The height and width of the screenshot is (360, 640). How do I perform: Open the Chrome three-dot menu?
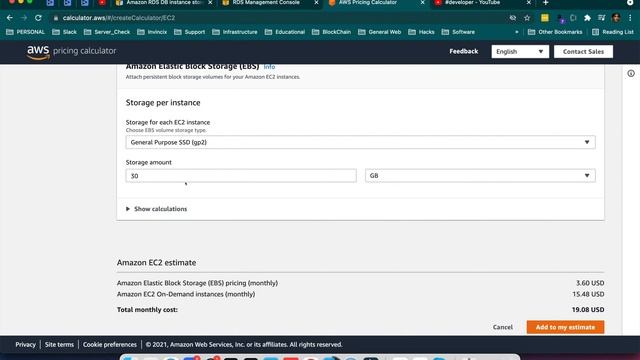pyautogui.click(x=631, y=18)
